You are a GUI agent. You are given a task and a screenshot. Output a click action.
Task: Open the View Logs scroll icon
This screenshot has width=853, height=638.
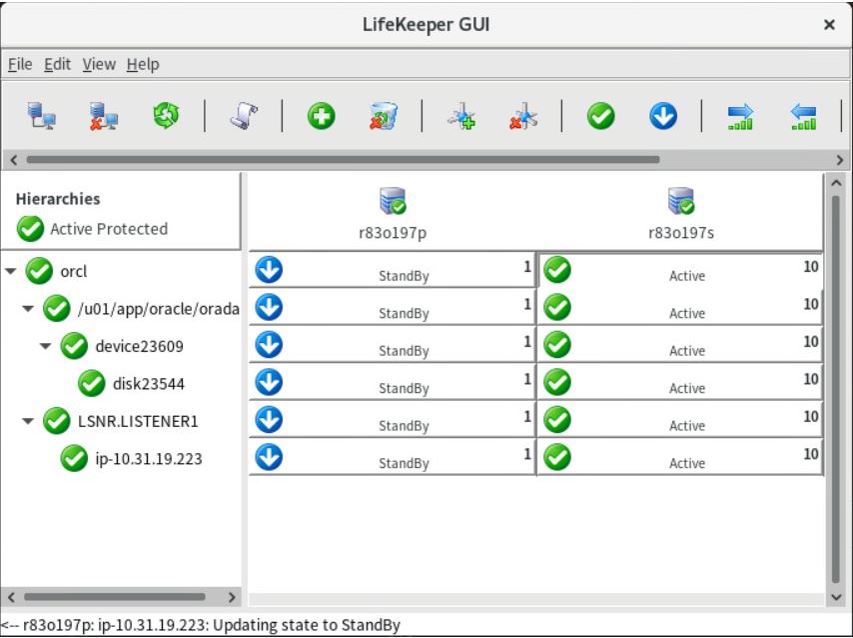click(244, 115)
